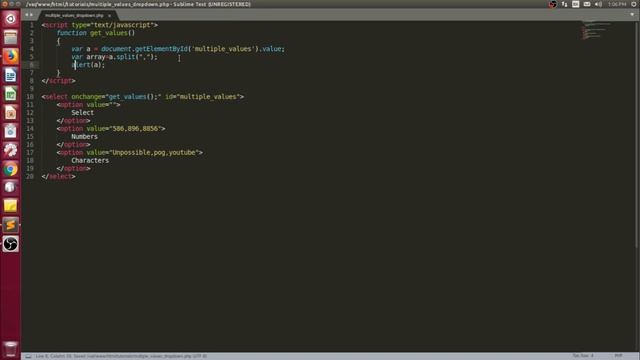Open PHP syntax selector in status bar

pos(618,356)
